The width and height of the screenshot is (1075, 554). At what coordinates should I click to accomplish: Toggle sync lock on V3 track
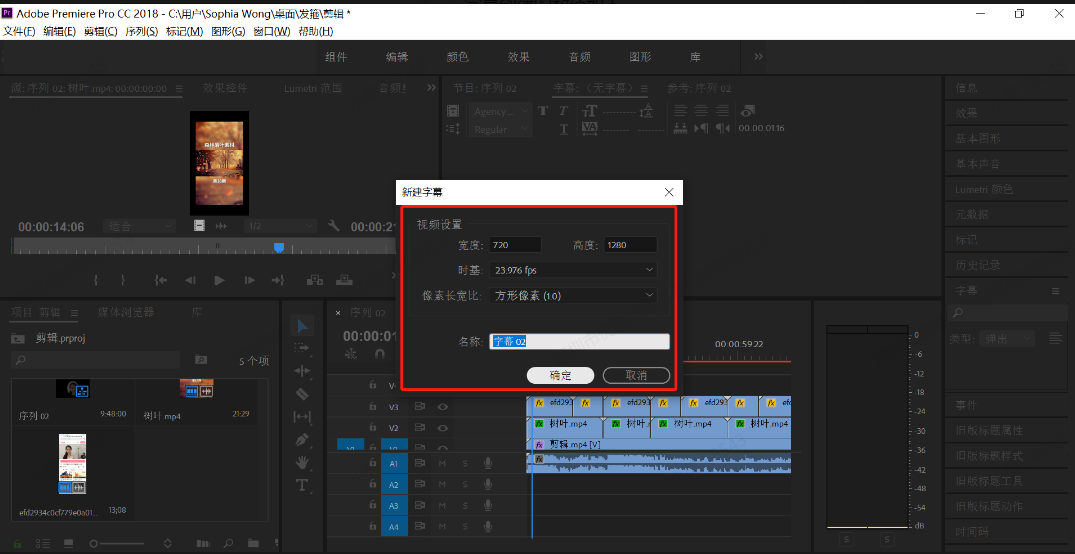[x=420, y=407]
